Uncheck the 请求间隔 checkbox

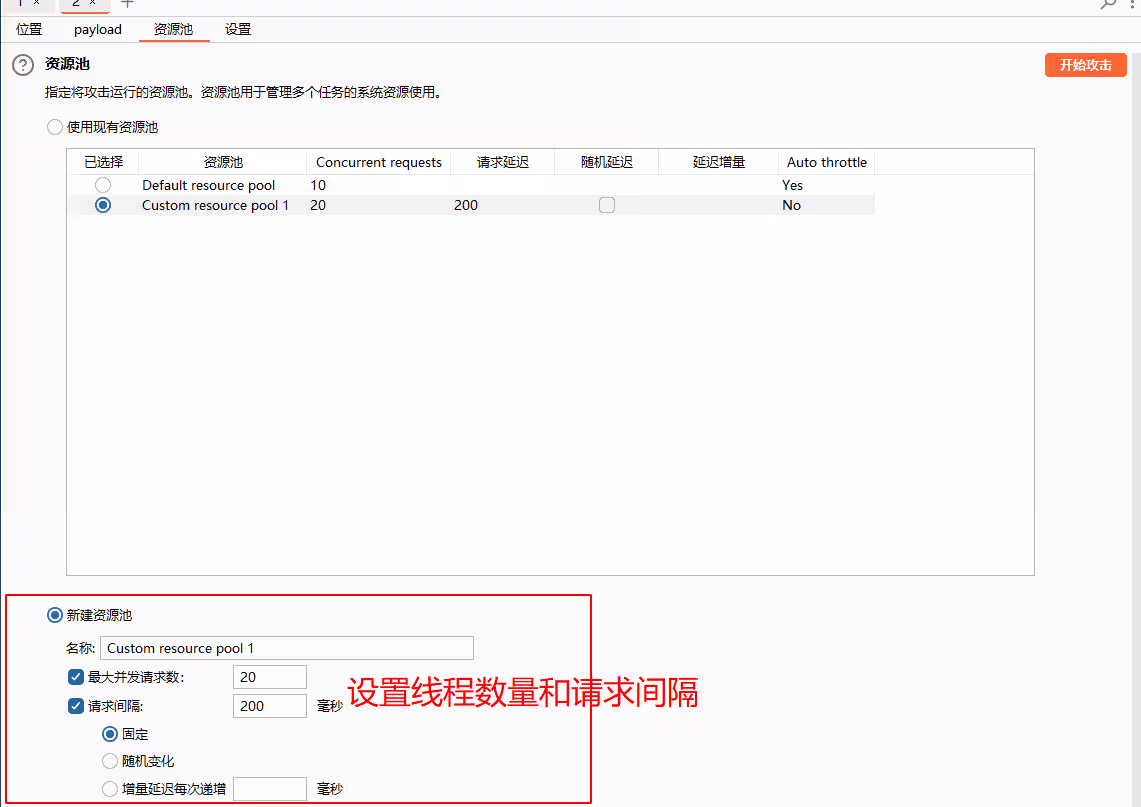click(75, 705)
